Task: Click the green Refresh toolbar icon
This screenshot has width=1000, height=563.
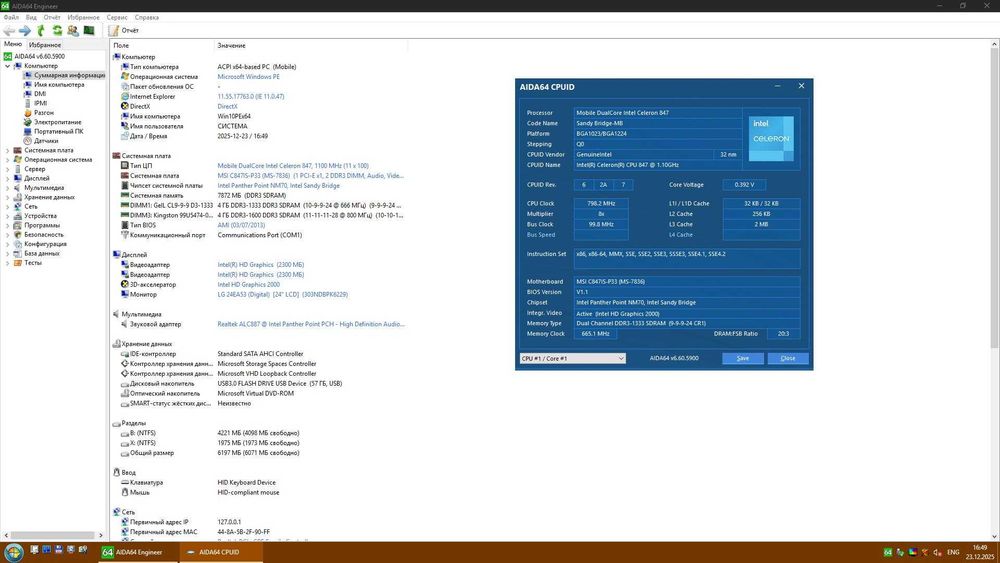Action: point(57,31)
